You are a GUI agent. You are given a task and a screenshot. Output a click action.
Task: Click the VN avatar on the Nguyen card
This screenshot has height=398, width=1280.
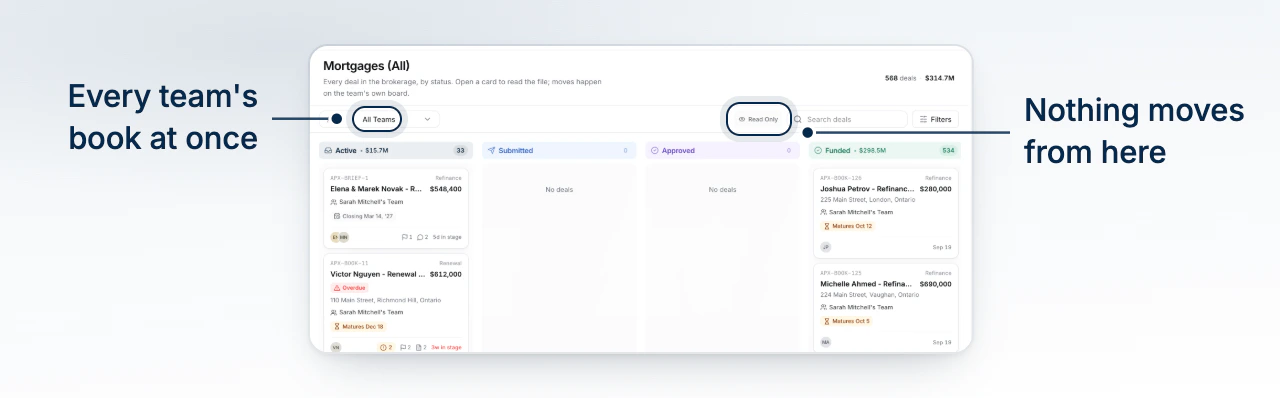point(336,347)
